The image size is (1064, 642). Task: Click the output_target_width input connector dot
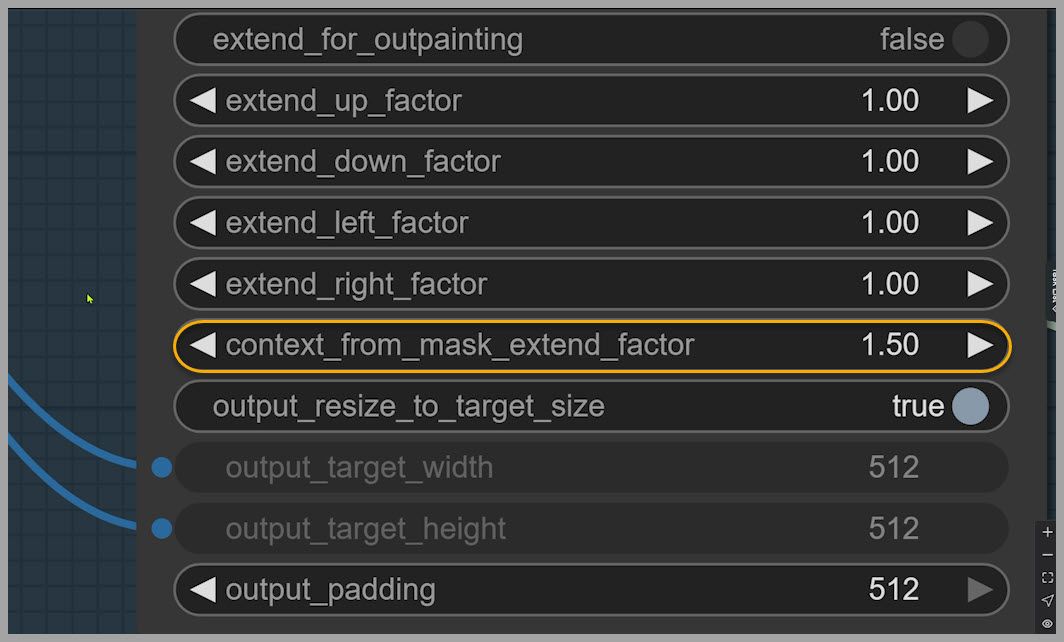click(x=161, y=467)
